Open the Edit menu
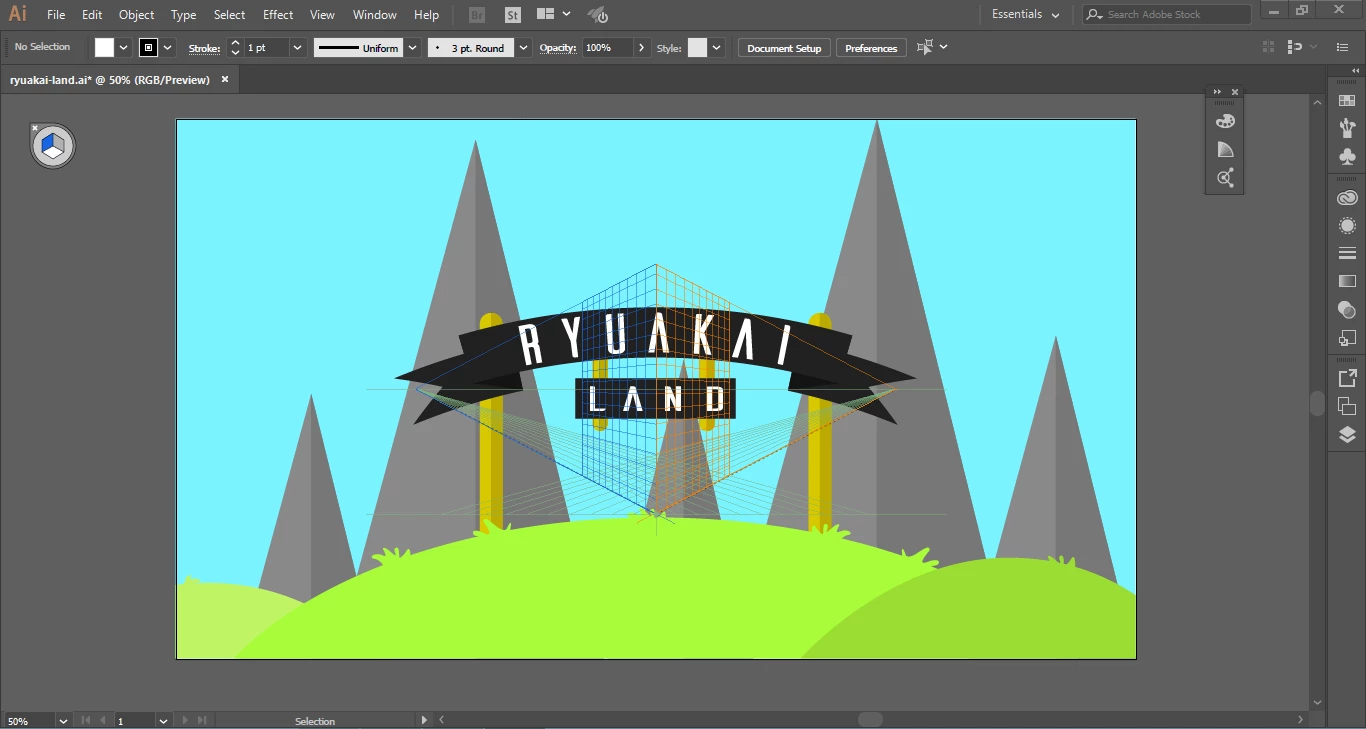 (x=92, y=15)
